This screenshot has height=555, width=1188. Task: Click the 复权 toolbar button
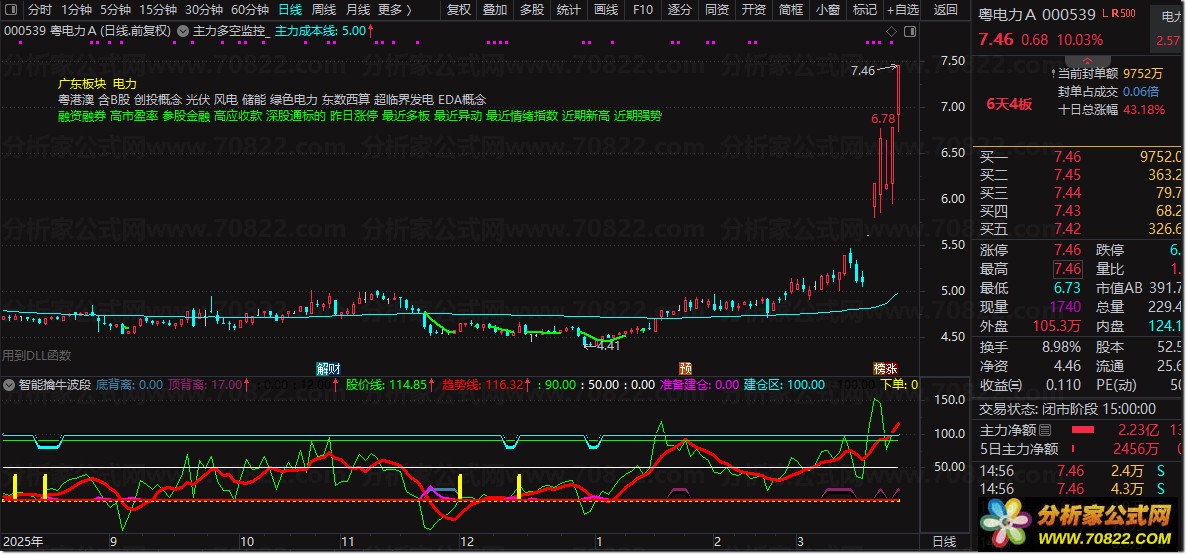[458, 10]
